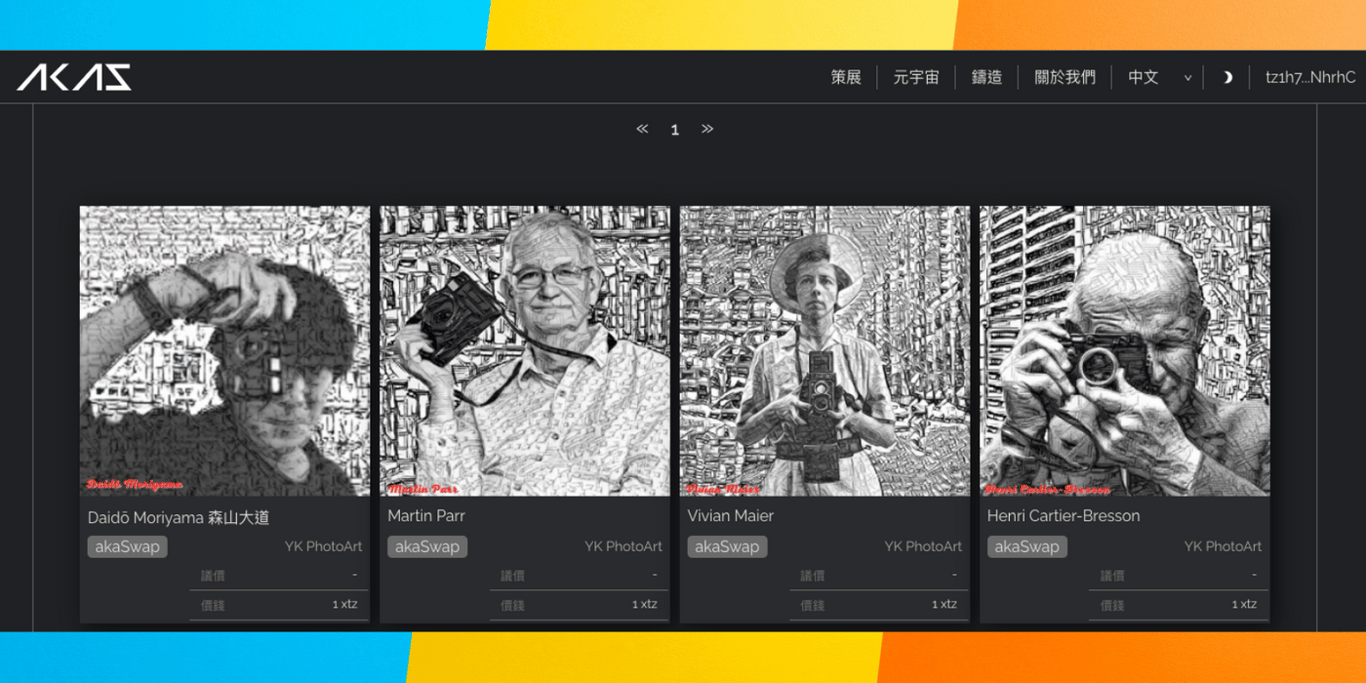1366x683 pixels.
Task: Click akaSwap tag on Daidō Moriyama card
Action: click(127, 547)
